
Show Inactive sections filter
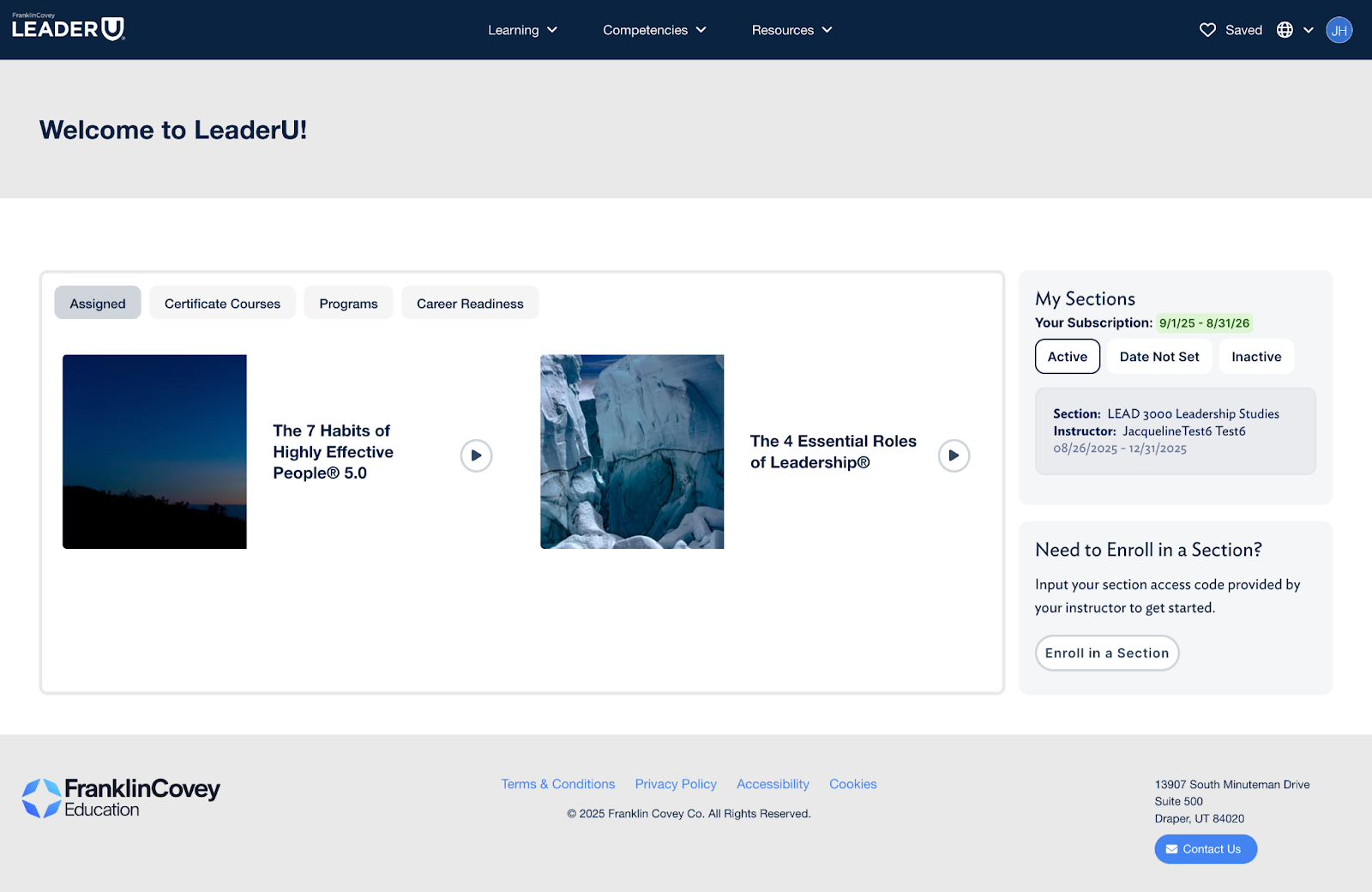1255,357
